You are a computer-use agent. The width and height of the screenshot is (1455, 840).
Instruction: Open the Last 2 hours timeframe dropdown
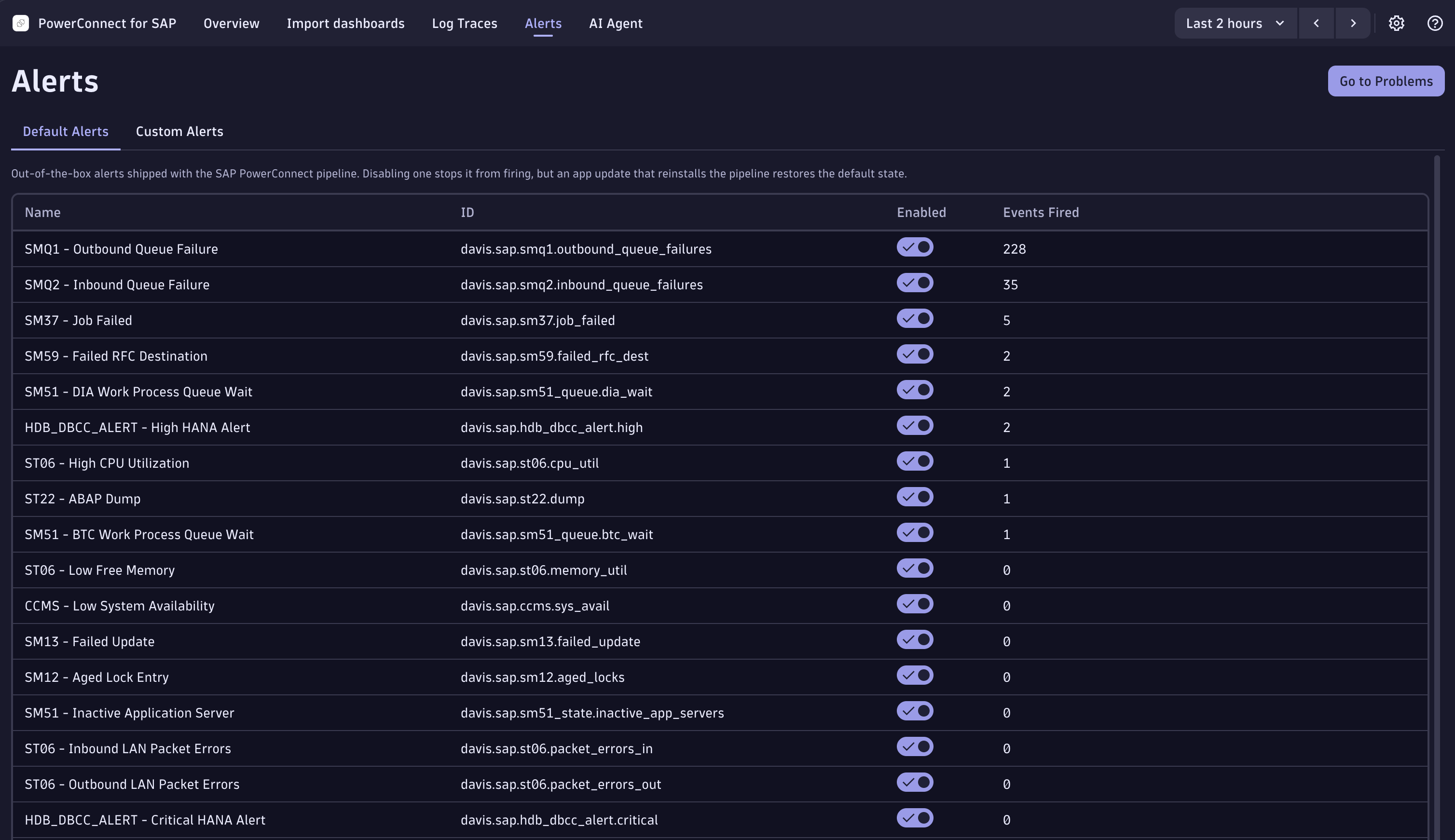[1235, 23]
